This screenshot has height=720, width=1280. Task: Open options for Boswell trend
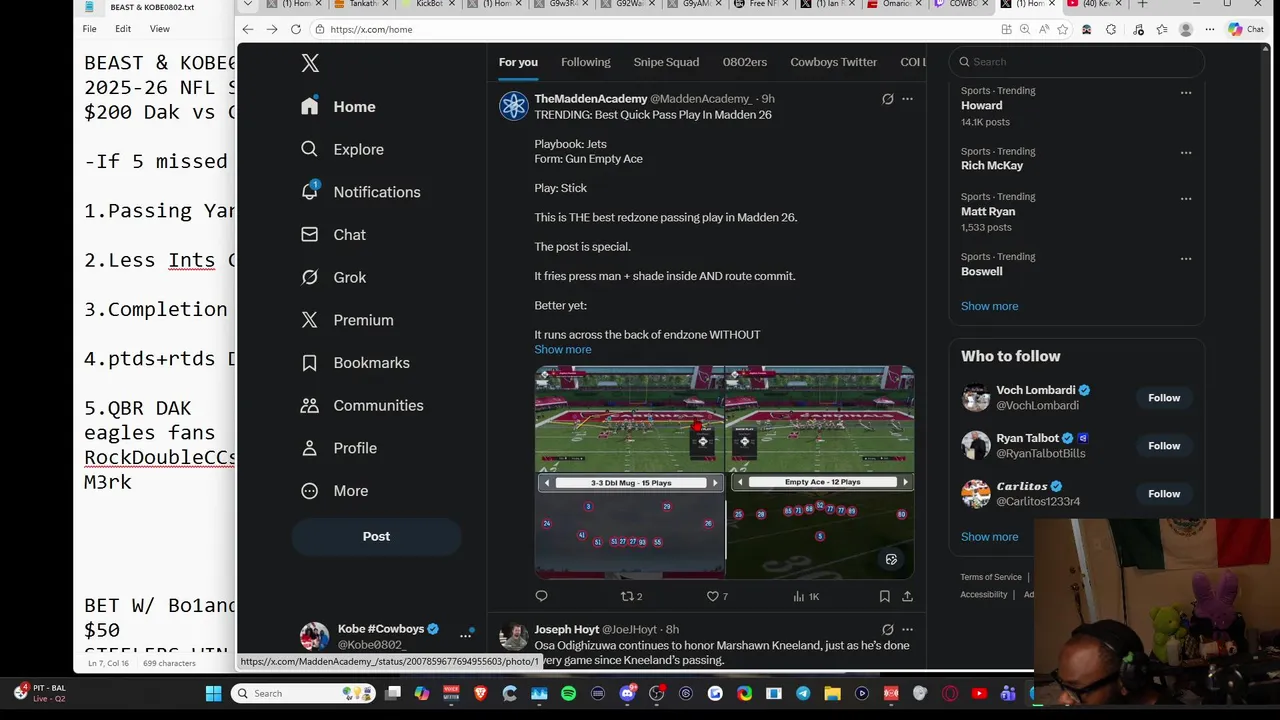click(x=1186, y=259)
